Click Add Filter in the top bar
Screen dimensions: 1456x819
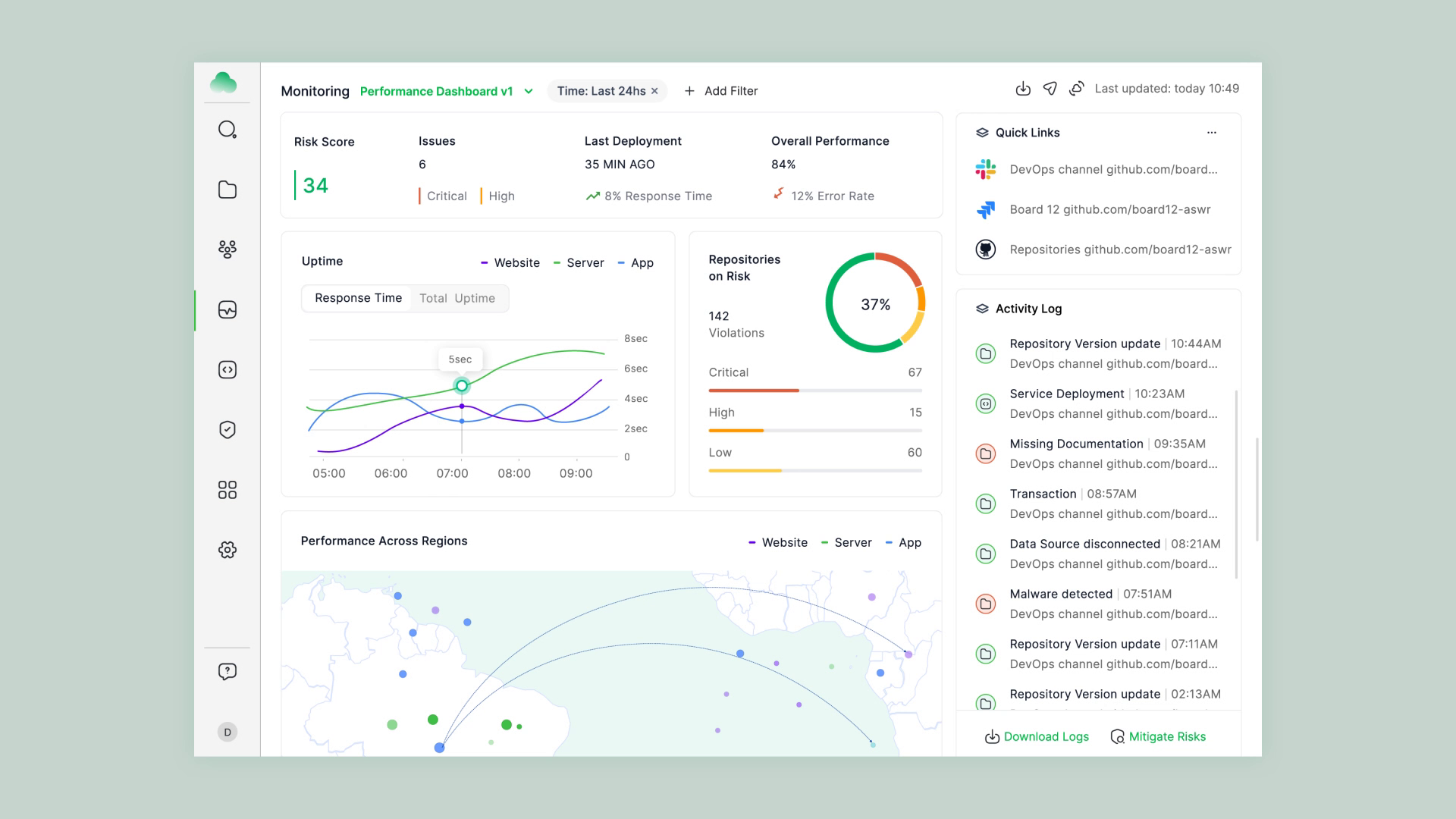pyautogui.click(x=720, y=91)
